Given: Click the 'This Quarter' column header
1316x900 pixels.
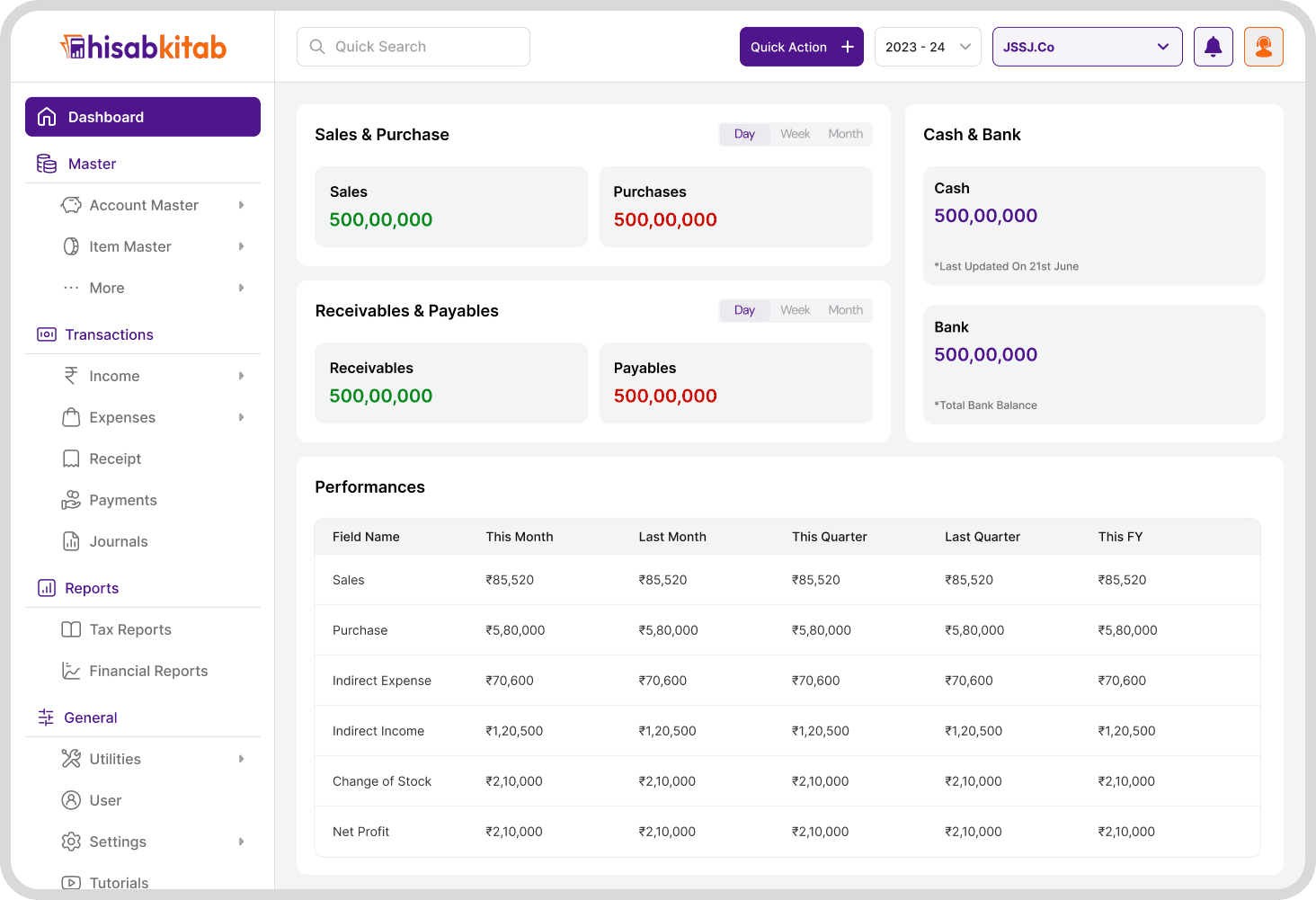Looking at the screenshot, I should tap(830, 537).
